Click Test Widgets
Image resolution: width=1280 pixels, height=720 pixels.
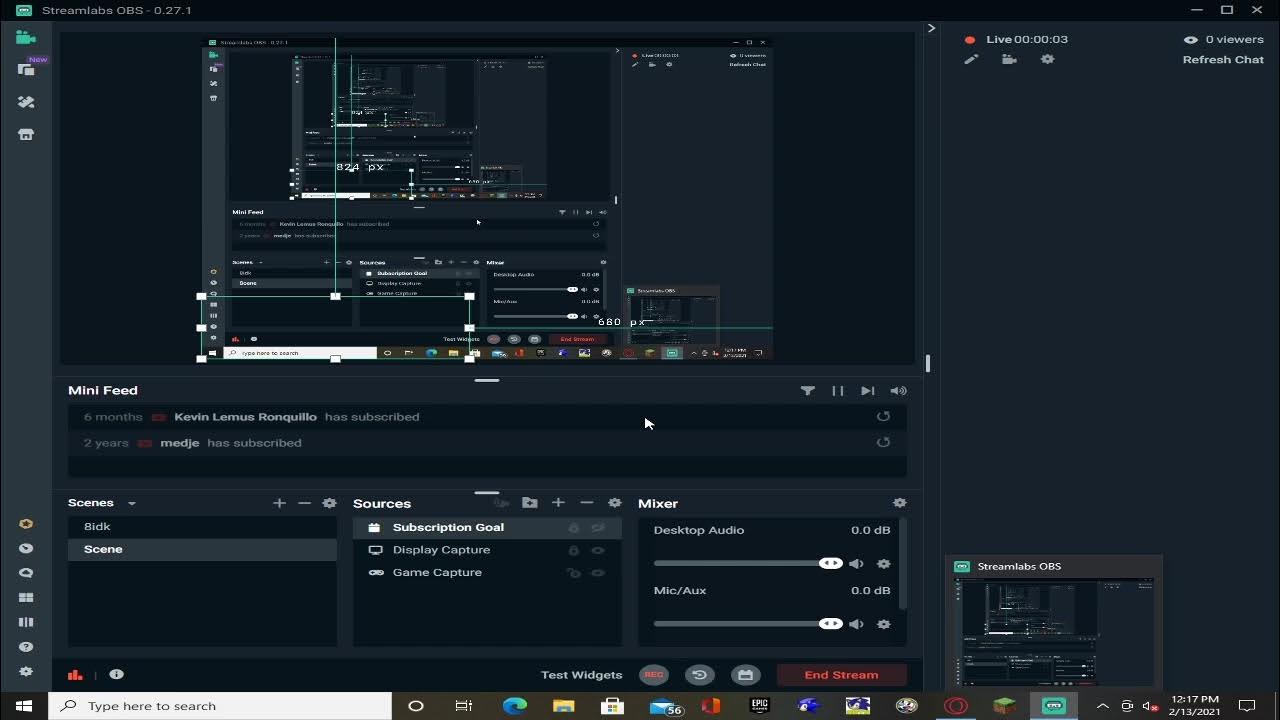click(581, 675)
